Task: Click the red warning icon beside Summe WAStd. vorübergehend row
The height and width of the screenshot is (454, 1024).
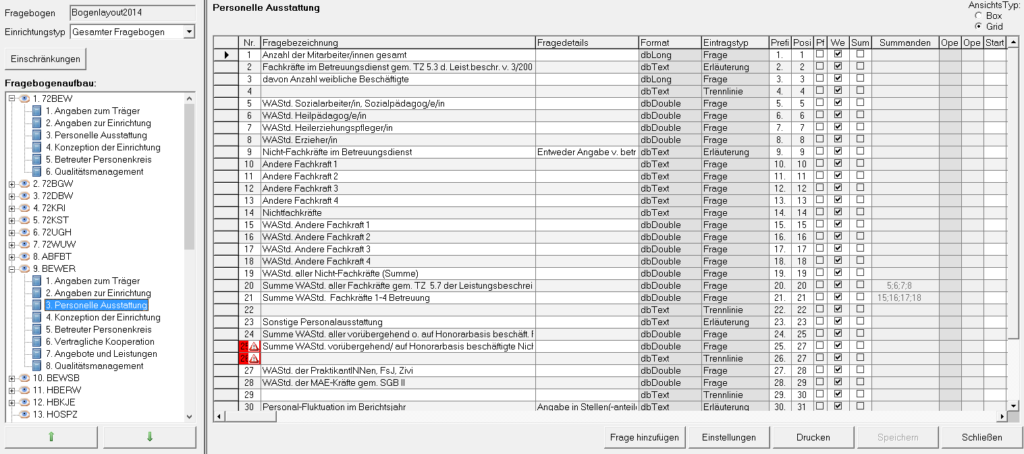Action: tap(254, 346)
